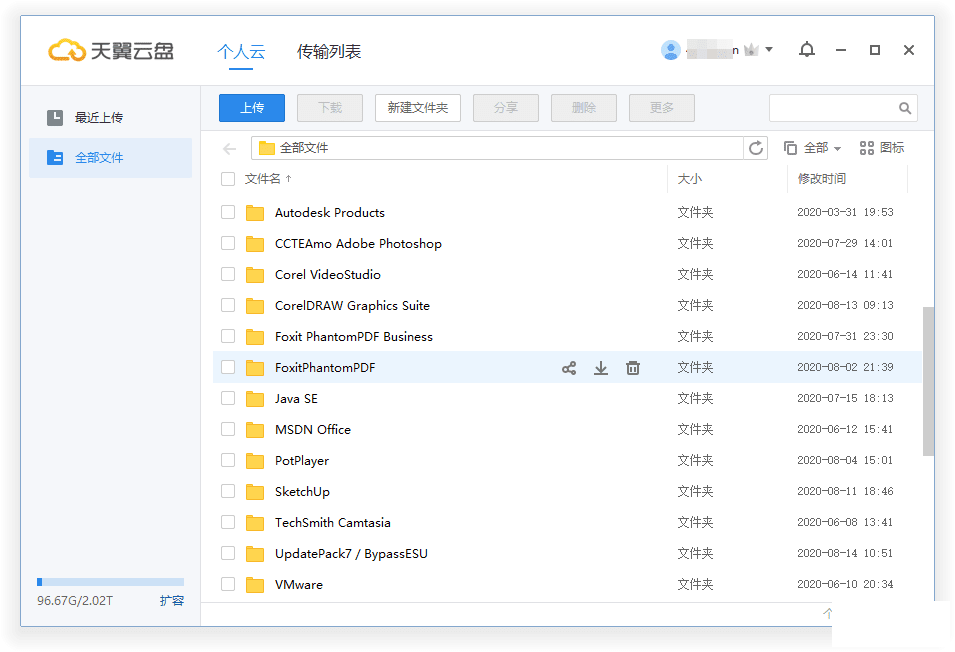Viewport: 955px width, 652px height.
Task: Focus the search input field
Action: point(834,108)
